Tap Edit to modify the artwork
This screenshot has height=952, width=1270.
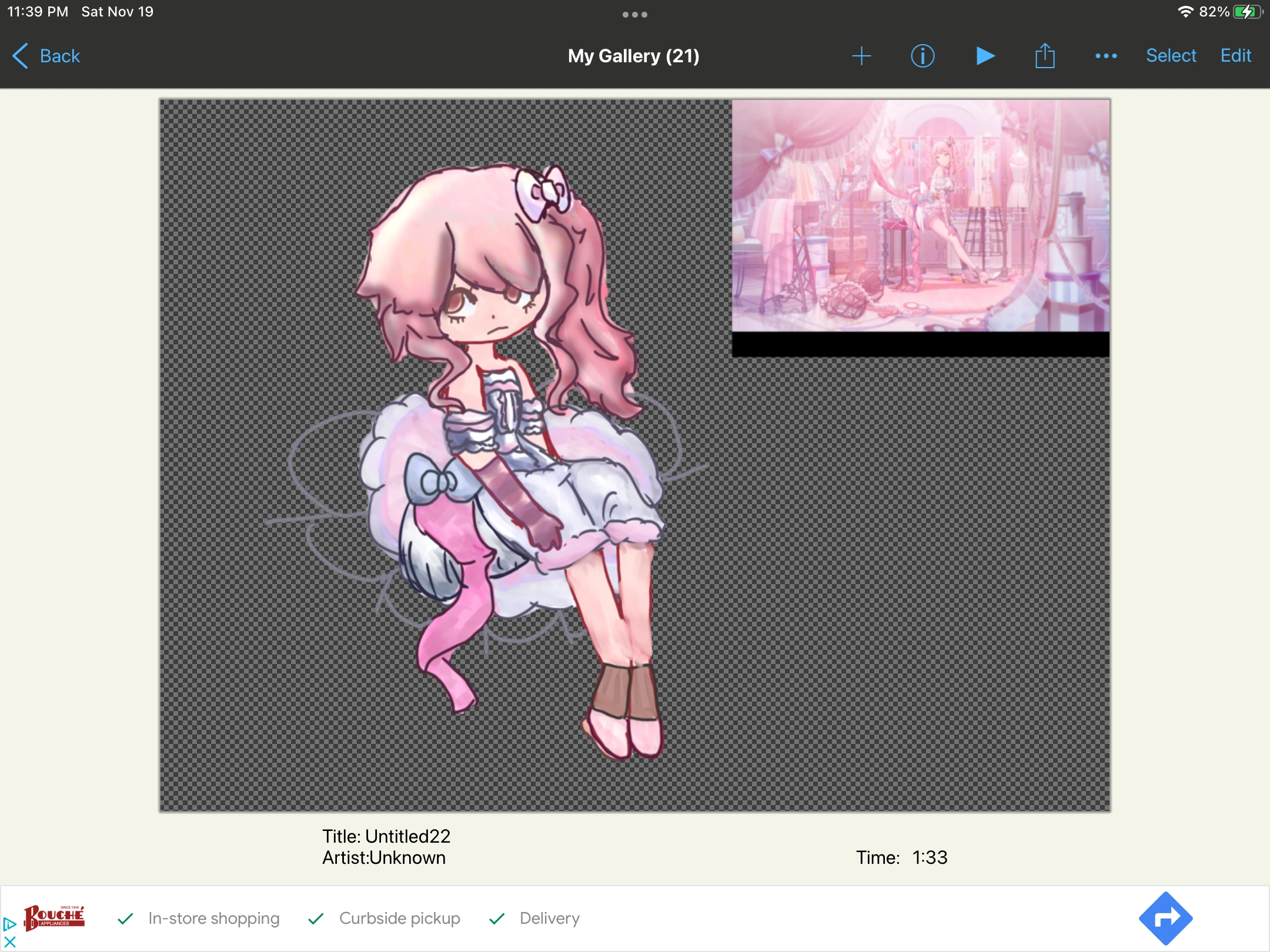(x=1235, y=56)
